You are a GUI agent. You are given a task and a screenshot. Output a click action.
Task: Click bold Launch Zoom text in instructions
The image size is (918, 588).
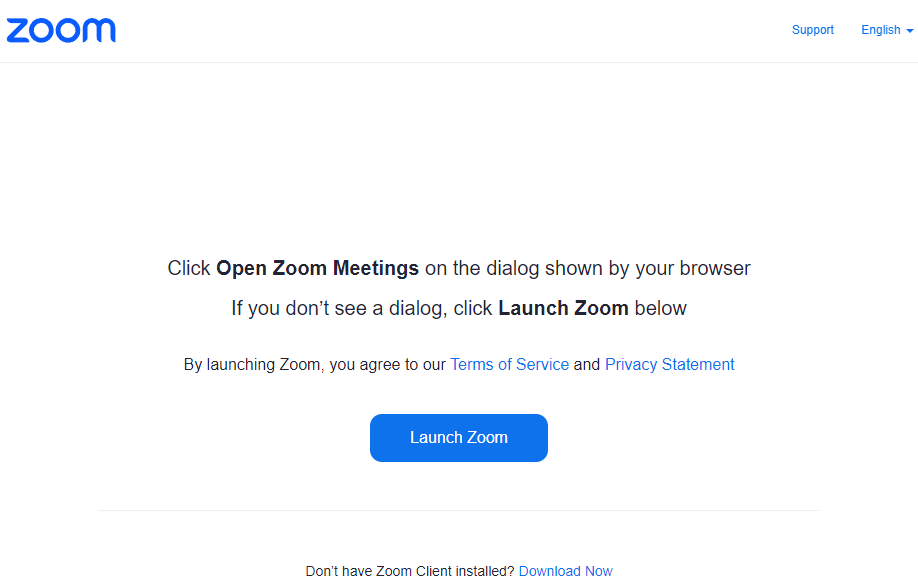point(563,308)
